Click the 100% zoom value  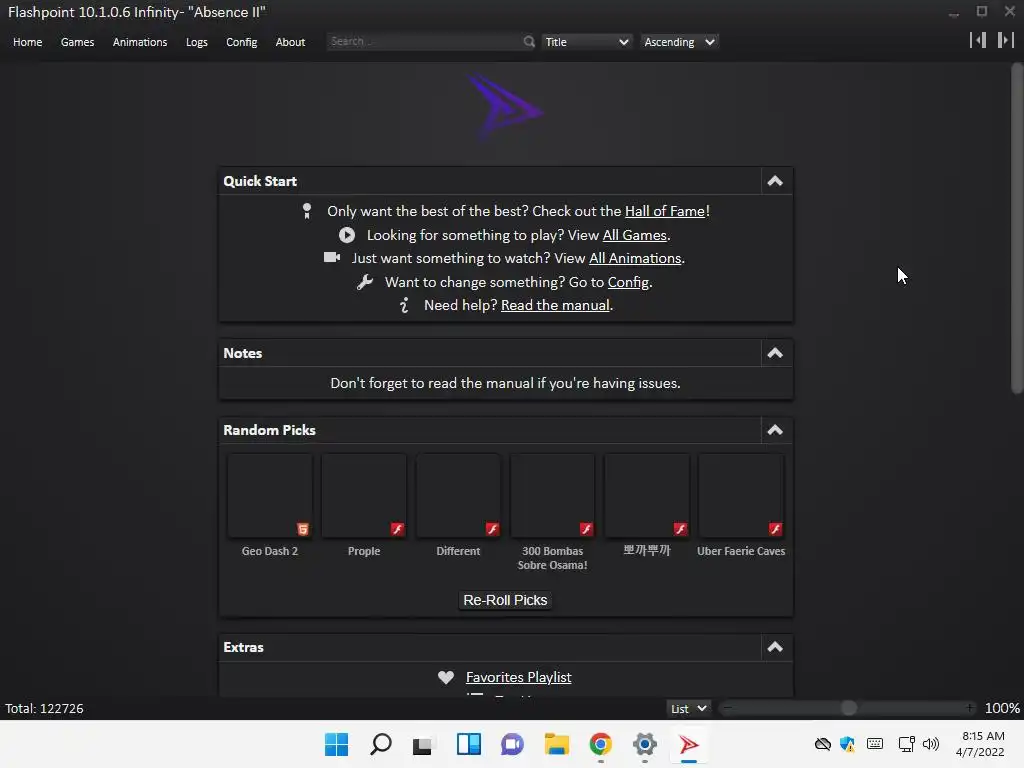click(x=1002, y=709)
